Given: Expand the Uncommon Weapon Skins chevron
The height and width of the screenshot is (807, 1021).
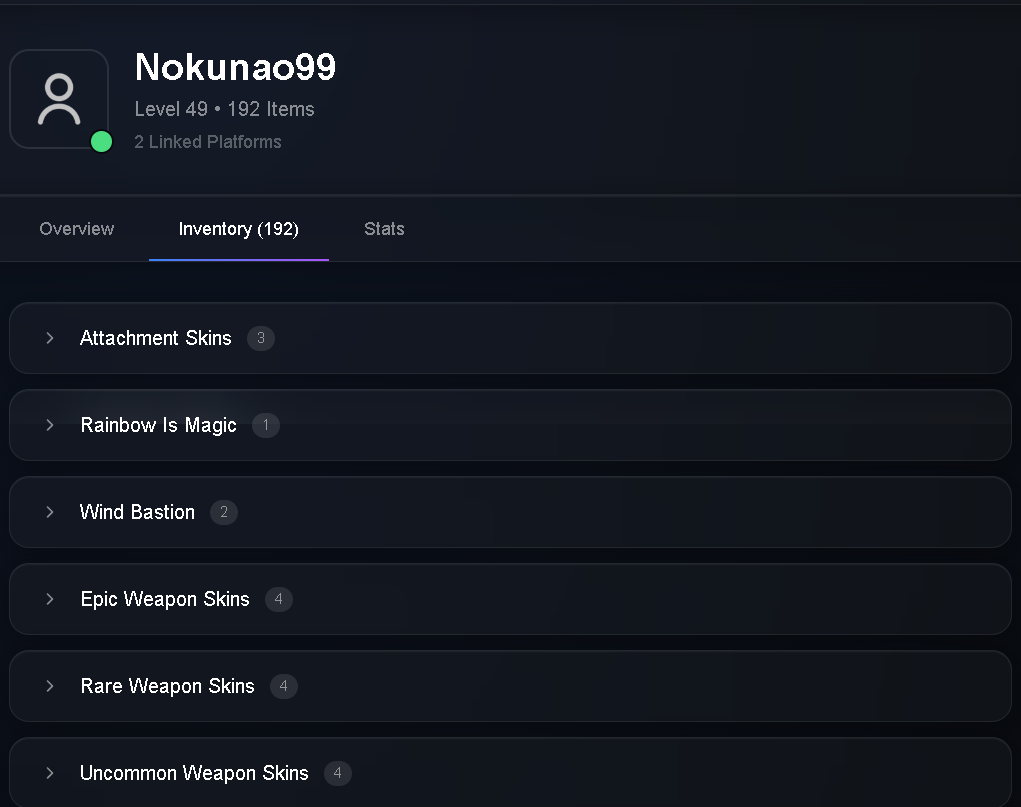Looking at the screenshot, I should pos(49,773).
